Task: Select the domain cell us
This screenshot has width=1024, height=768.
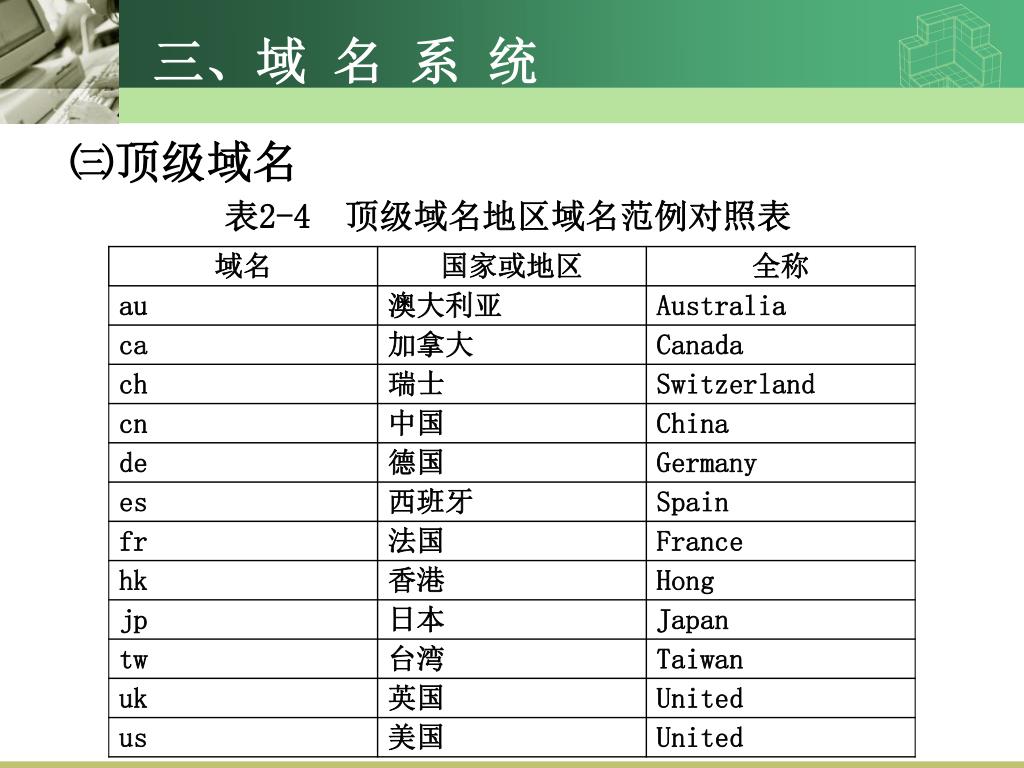Action: 243,737
